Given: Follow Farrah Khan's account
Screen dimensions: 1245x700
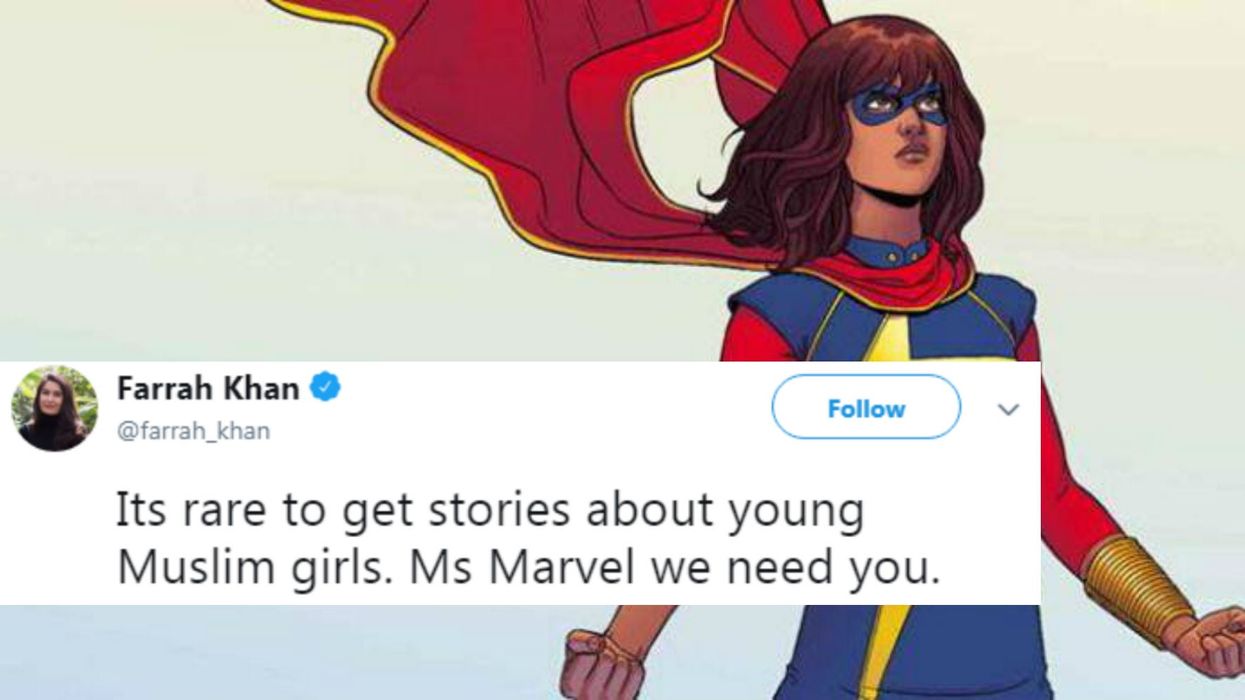Looking at the screenshot, I should point(866,408).
